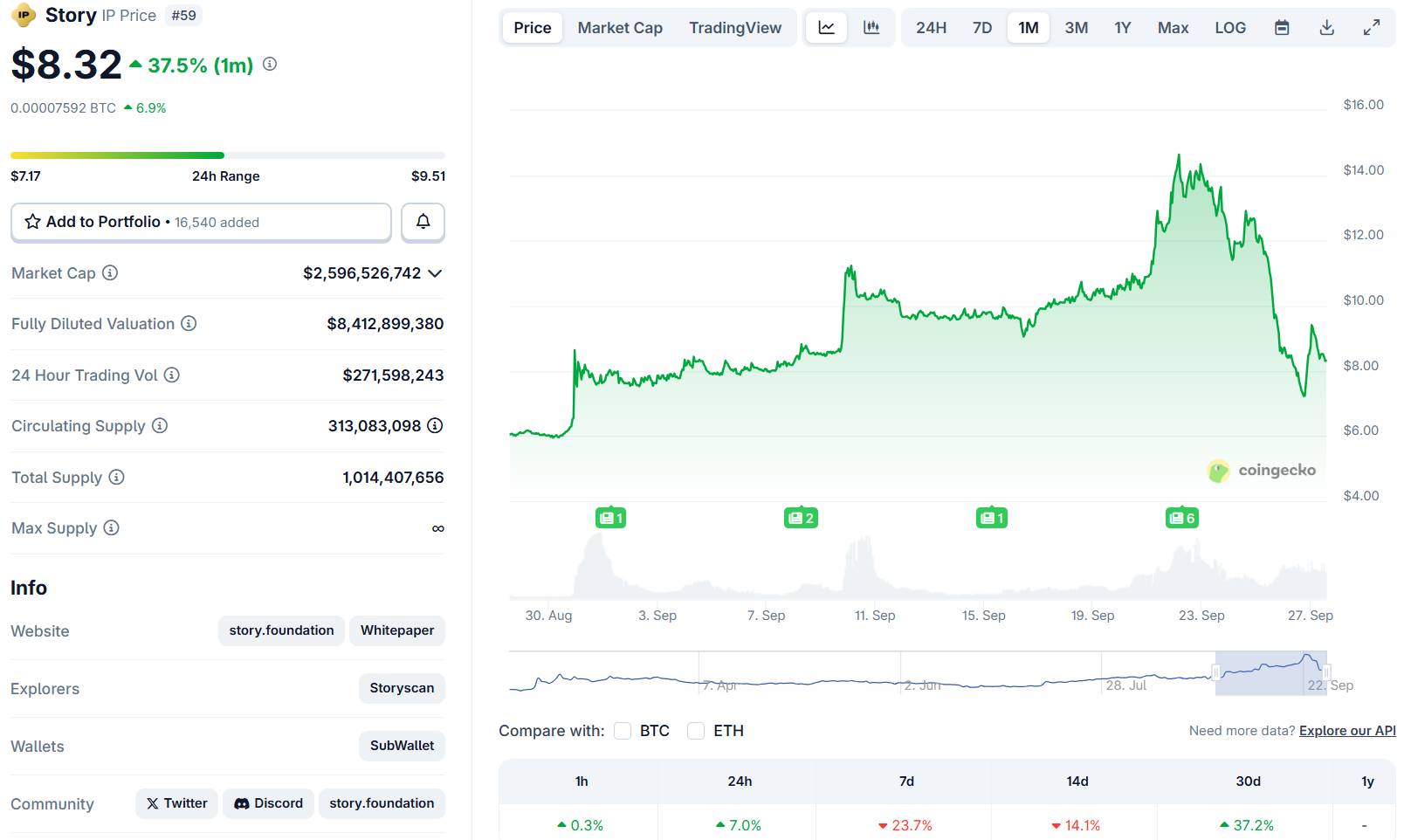Open Max Supply info icon

pyautogui.click(x=111, y=527)
